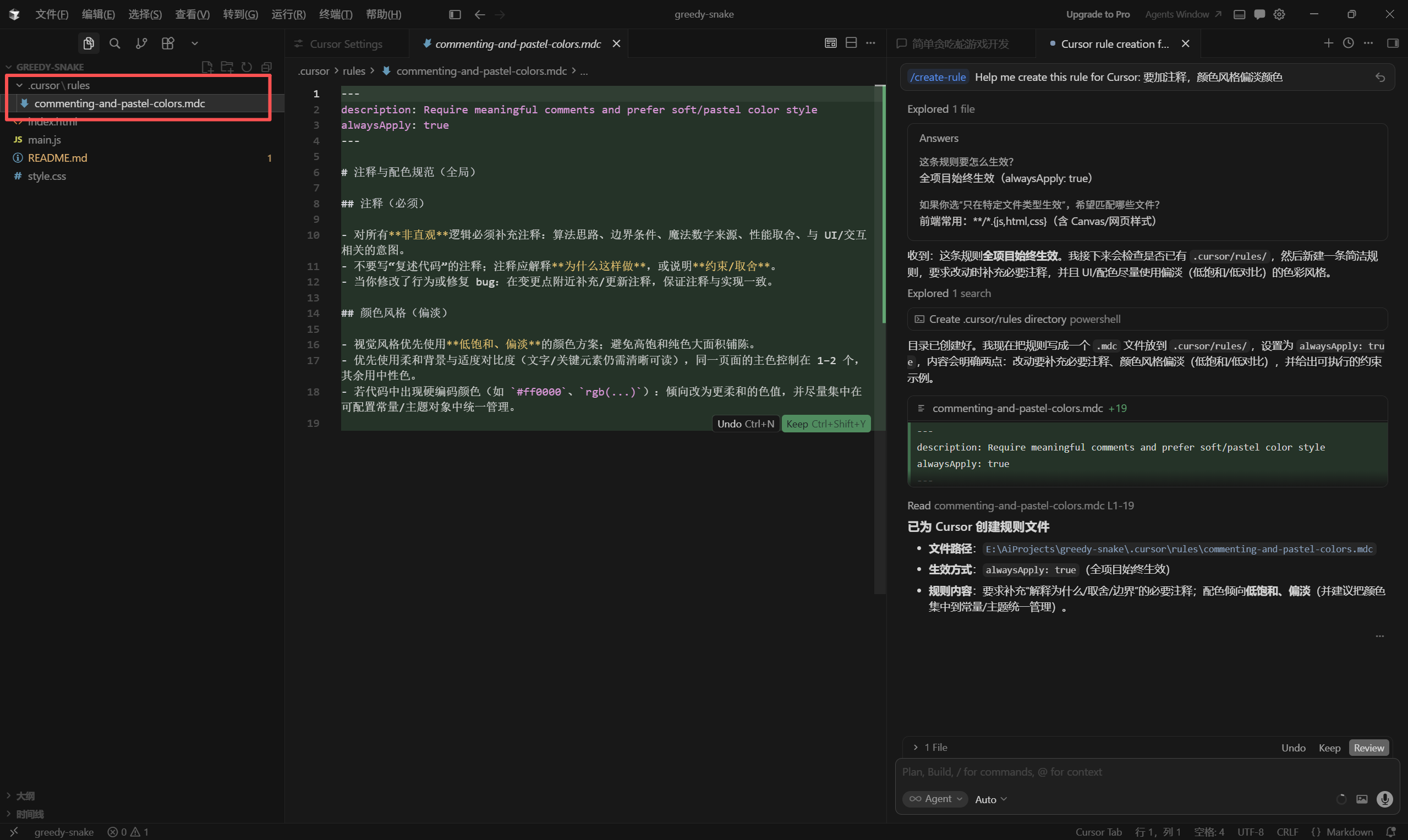The width and height of the screenshot is (1408, 840).
Task: Open the Agent mode dropdown
Action: tap(935, 799)
